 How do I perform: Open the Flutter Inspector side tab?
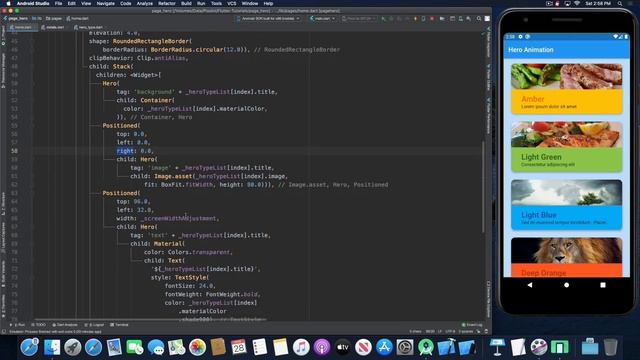coord(488,42)
